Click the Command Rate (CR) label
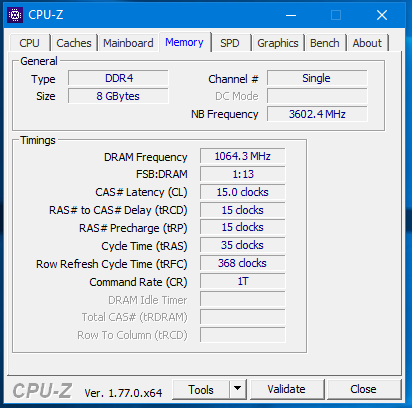The width and height of the screenshot is (412, 408). pos(138,282)
